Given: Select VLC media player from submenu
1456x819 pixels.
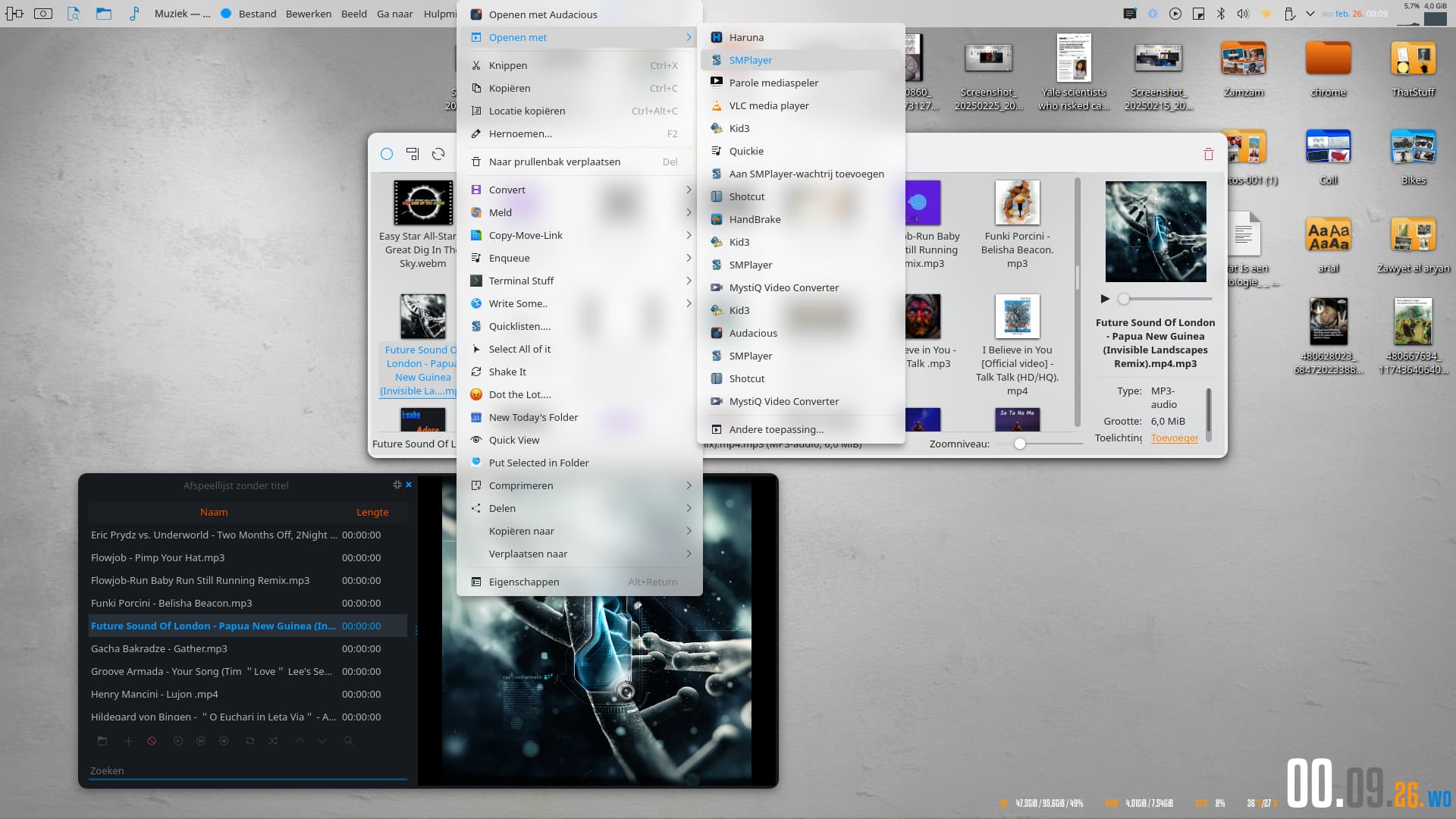Looking at the screenshot, I should pos(801,105).
